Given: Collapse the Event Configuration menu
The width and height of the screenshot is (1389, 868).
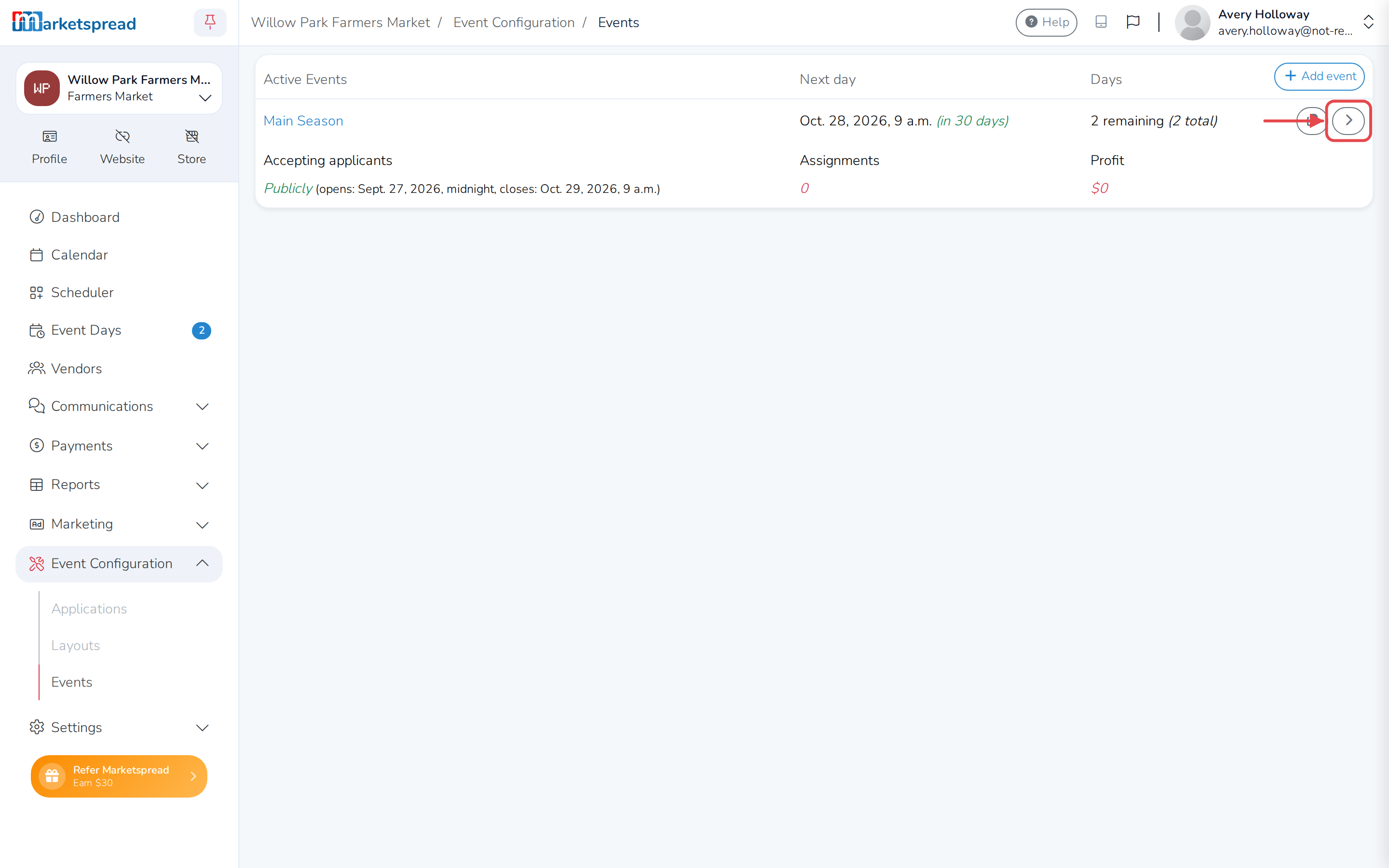Looking at the screenshot, I should pyautogui.click(x=119, y=564).
